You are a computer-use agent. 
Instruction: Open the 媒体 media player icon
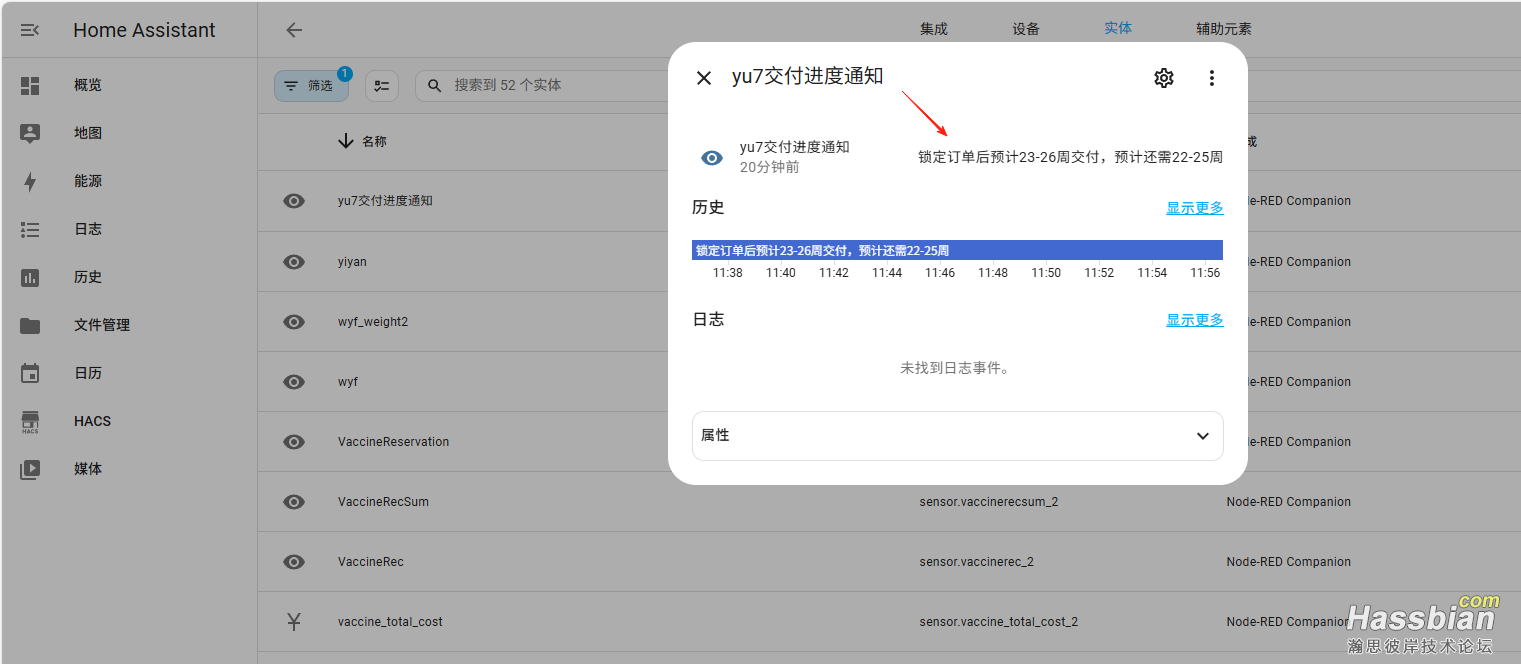(x=30, y=469)
